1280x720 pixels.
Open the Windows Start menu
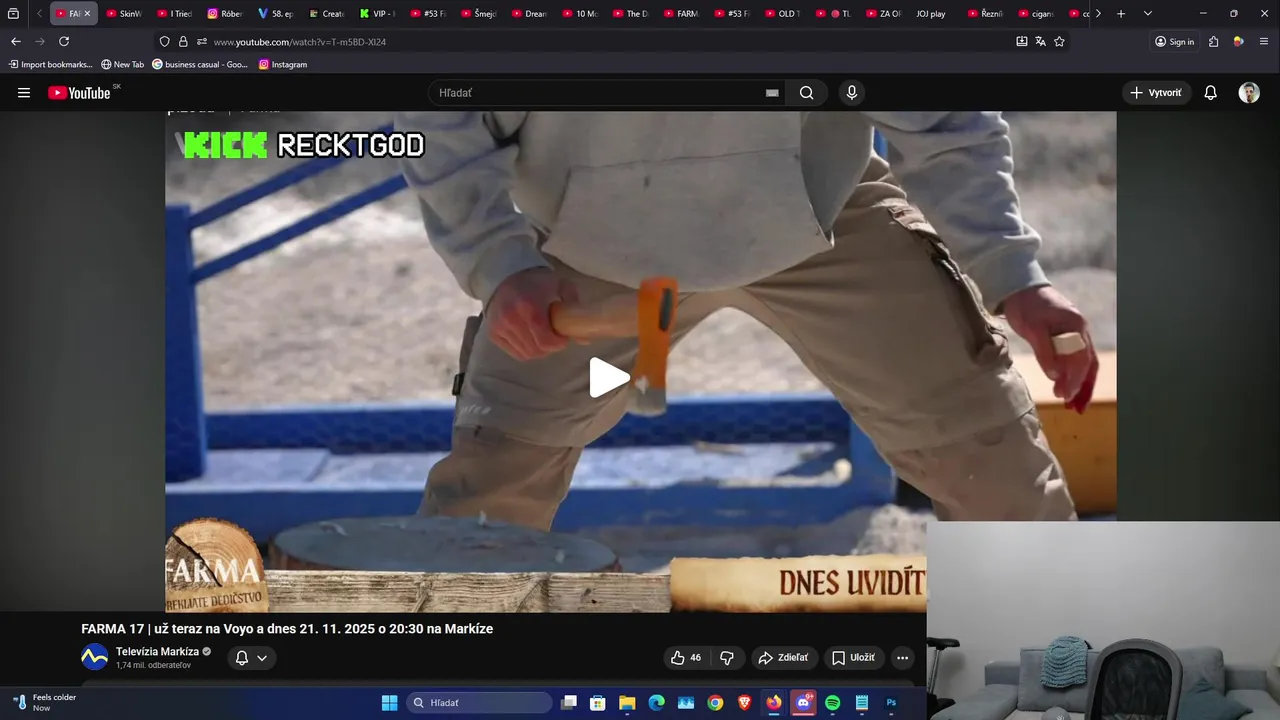tap(389, 703)
